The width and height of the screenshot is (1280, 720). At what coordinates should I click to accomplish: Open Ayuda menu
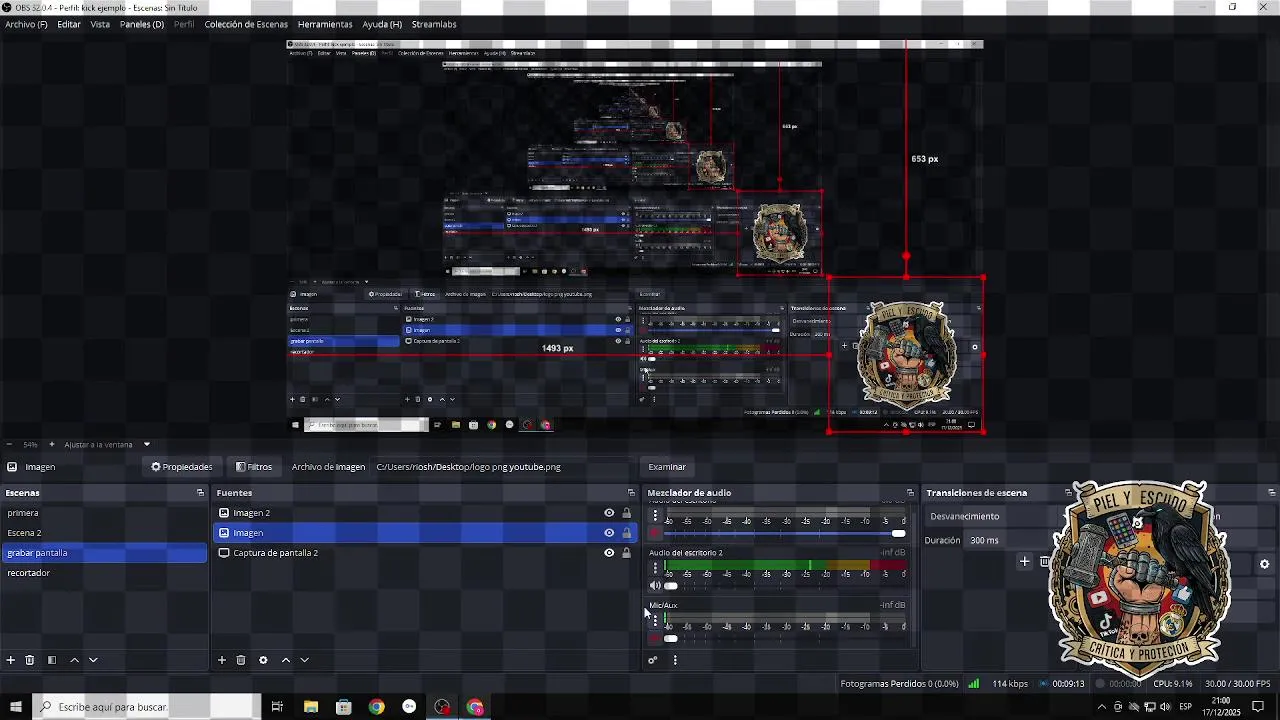[382, 24]
